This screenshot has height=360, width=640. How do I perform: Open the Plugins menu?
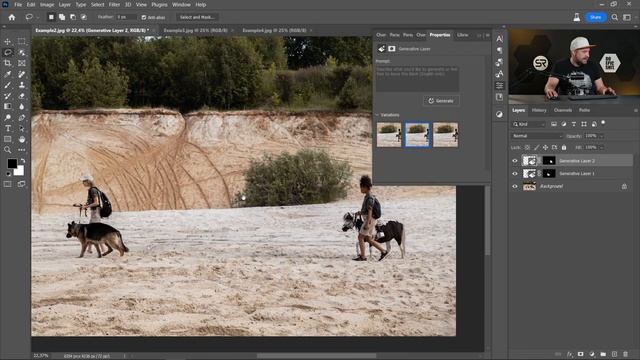coord(159,4)
